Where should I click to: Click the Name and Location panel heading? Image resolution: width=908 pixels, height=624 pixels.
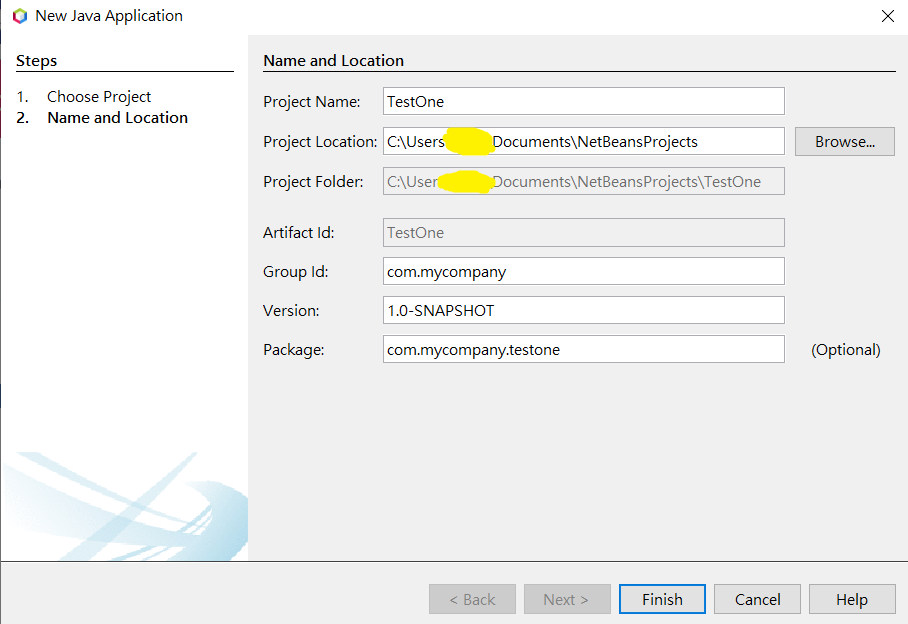click(x=333, y=60)
